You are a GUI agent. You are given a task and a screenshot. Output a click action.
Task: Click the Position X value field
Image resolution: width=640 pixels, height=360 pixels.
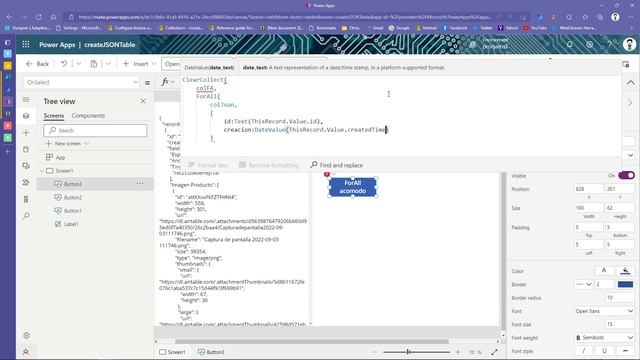589,189
